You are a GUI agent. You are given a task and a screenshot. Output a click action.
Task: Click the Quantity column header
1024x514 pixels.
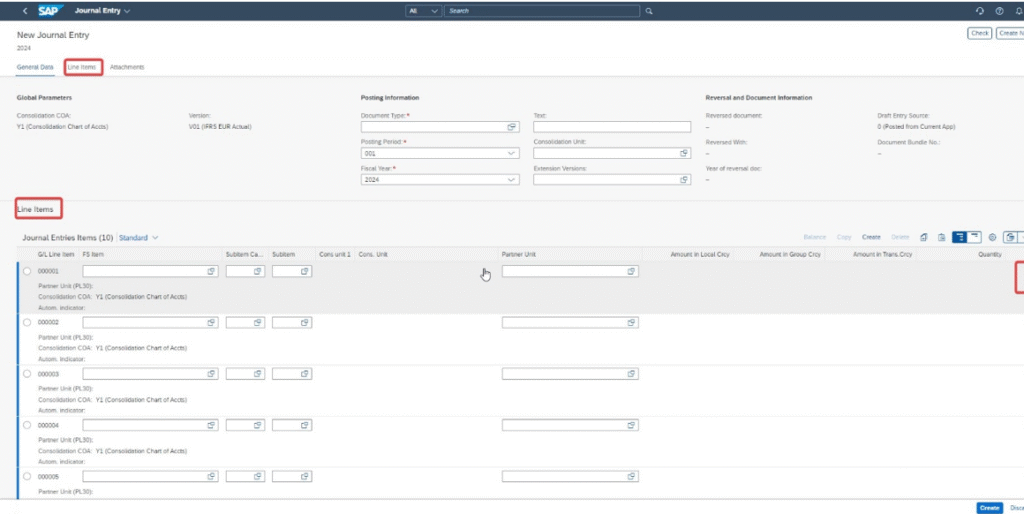[x=989, y=254]
